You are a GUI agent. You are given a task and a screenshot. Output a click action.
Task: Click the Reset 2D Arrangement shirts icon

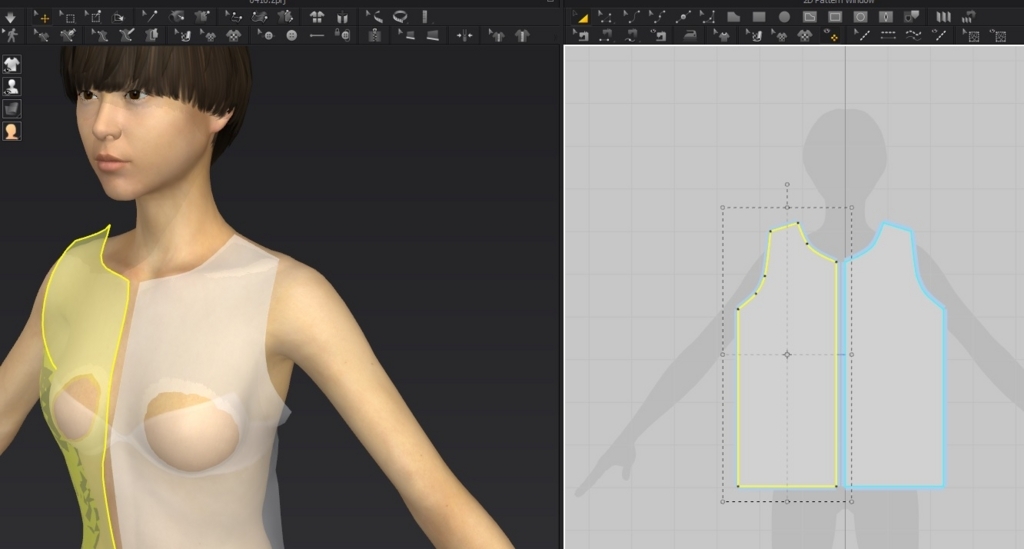point(316,17)
